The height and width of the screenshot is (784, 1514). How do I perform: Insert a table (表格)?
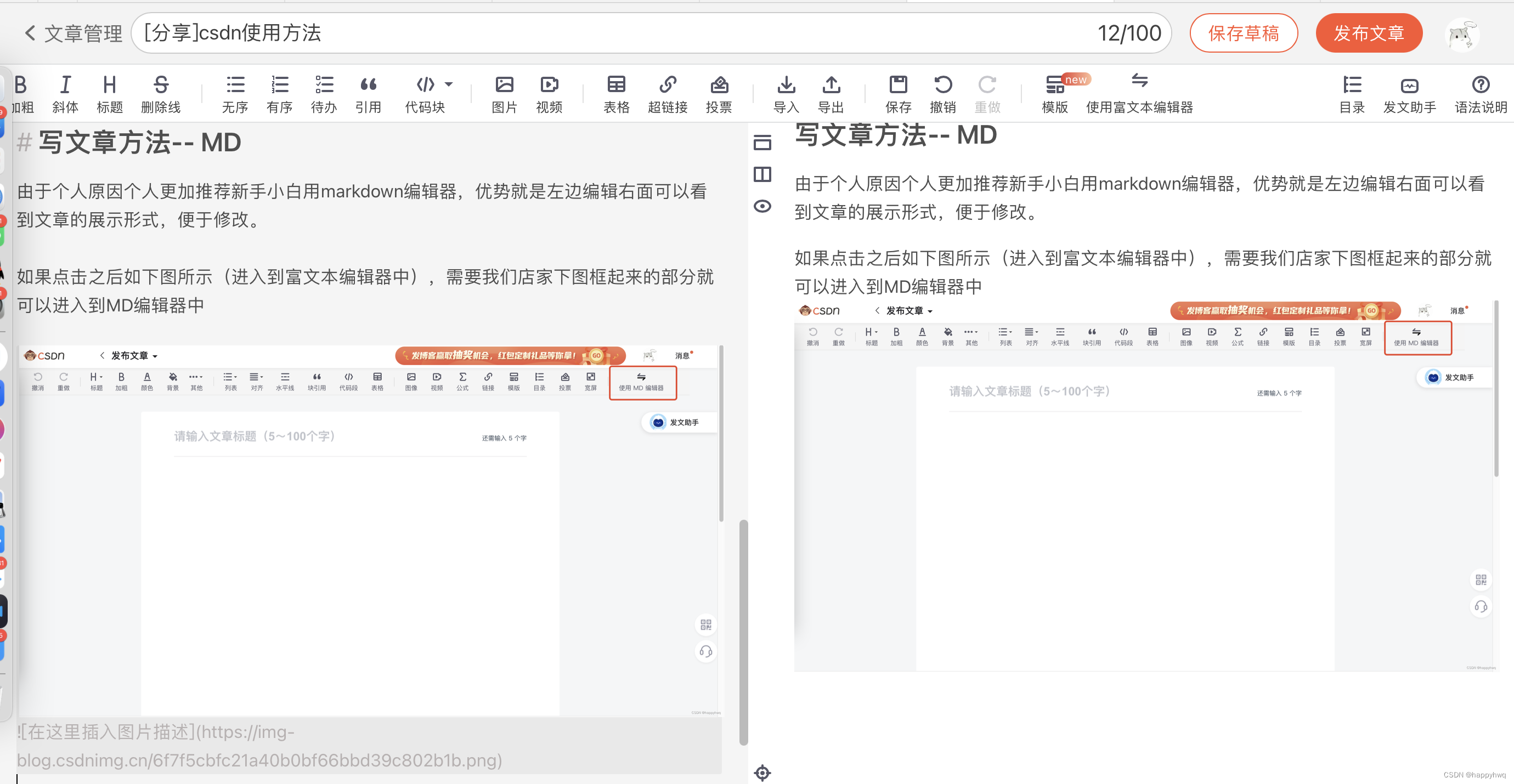(617, 94)
